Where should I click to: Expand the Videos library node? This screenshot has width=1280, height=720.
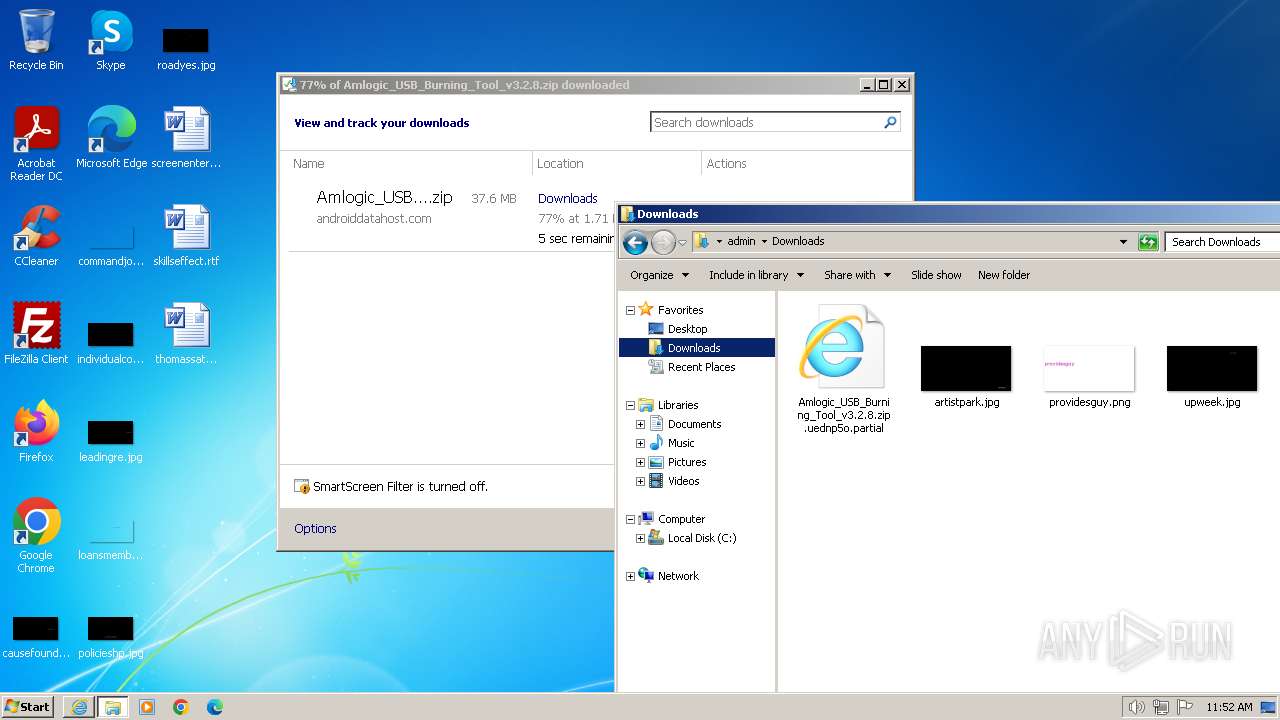coord(640,481)
